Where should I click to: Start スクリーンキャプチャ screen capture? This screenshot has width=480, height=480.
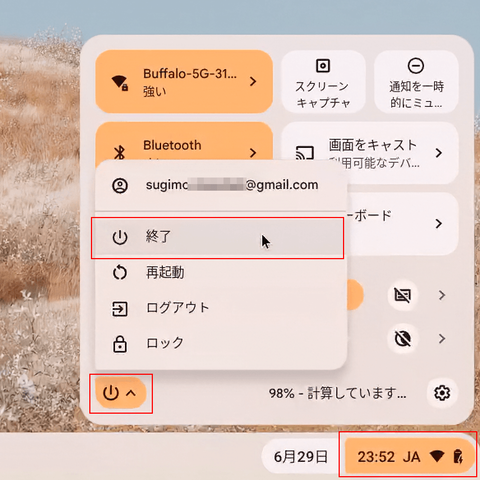323,82
